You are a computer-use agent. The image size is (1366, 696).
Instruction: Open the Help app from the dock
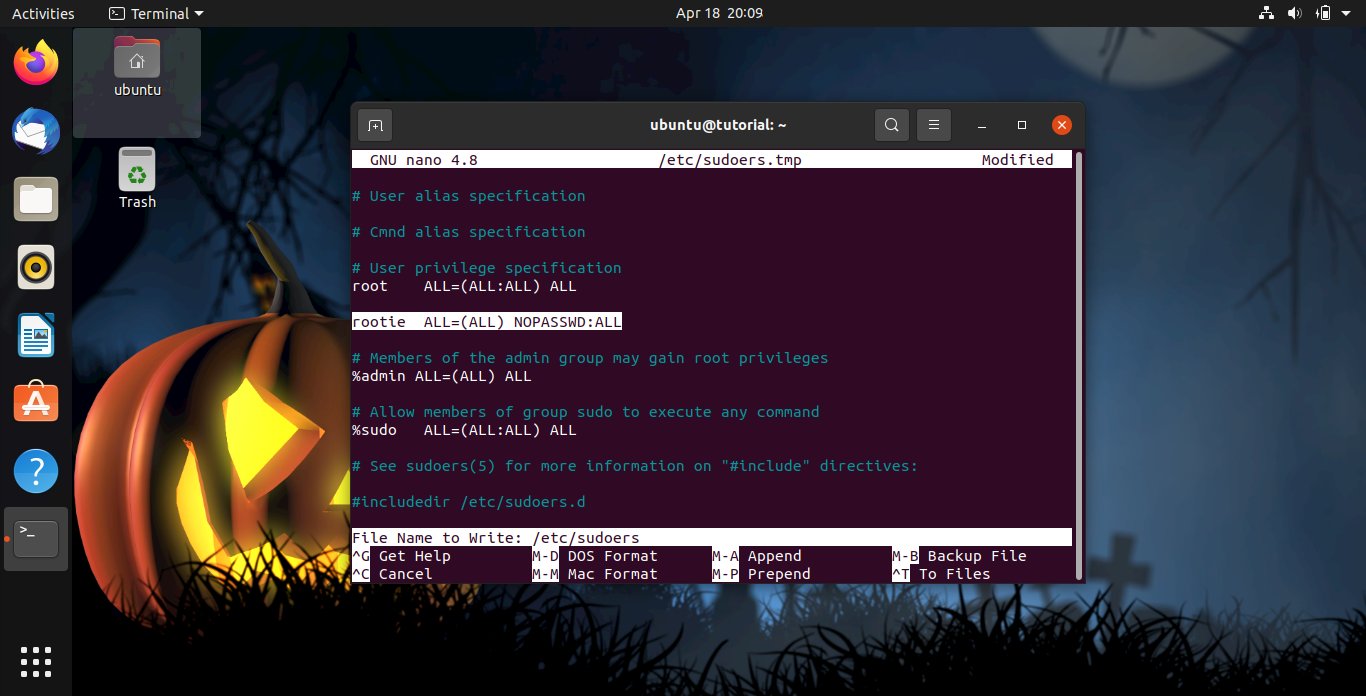pyautogui.click(x=35, y=470)
